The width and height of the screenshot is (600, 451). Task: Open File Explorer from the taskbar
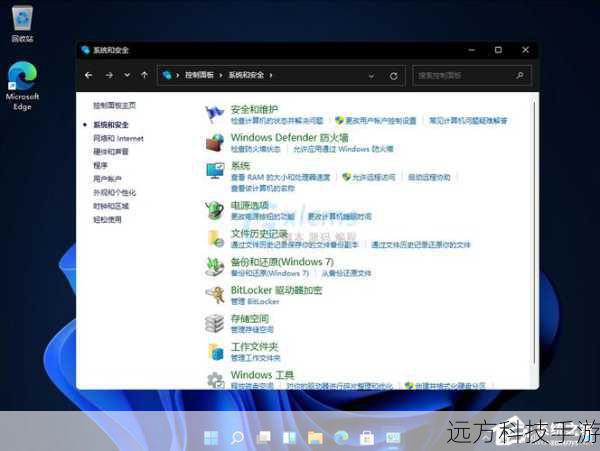[315, 438]
